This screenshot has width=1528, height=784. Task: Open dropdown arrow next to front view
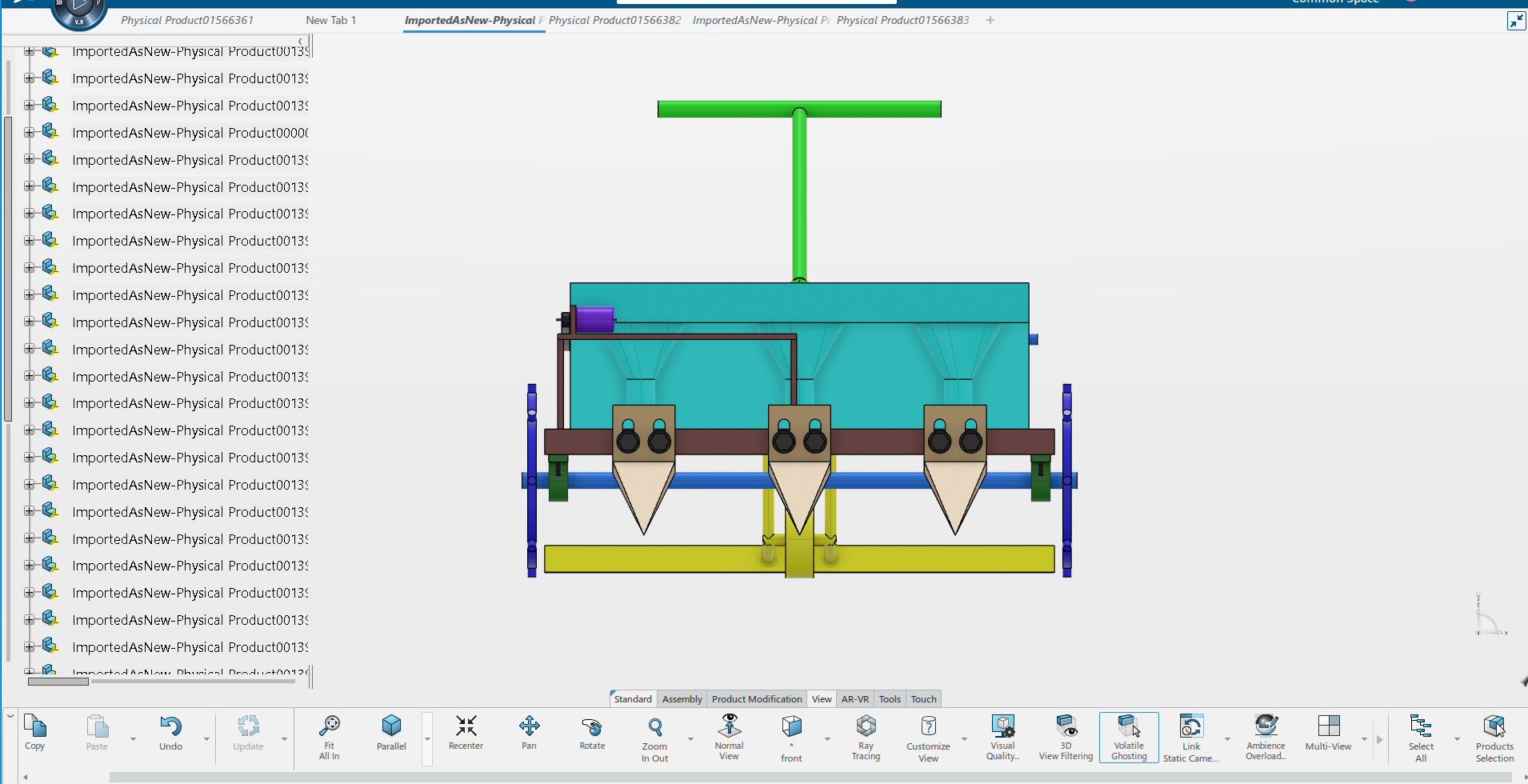827,739
